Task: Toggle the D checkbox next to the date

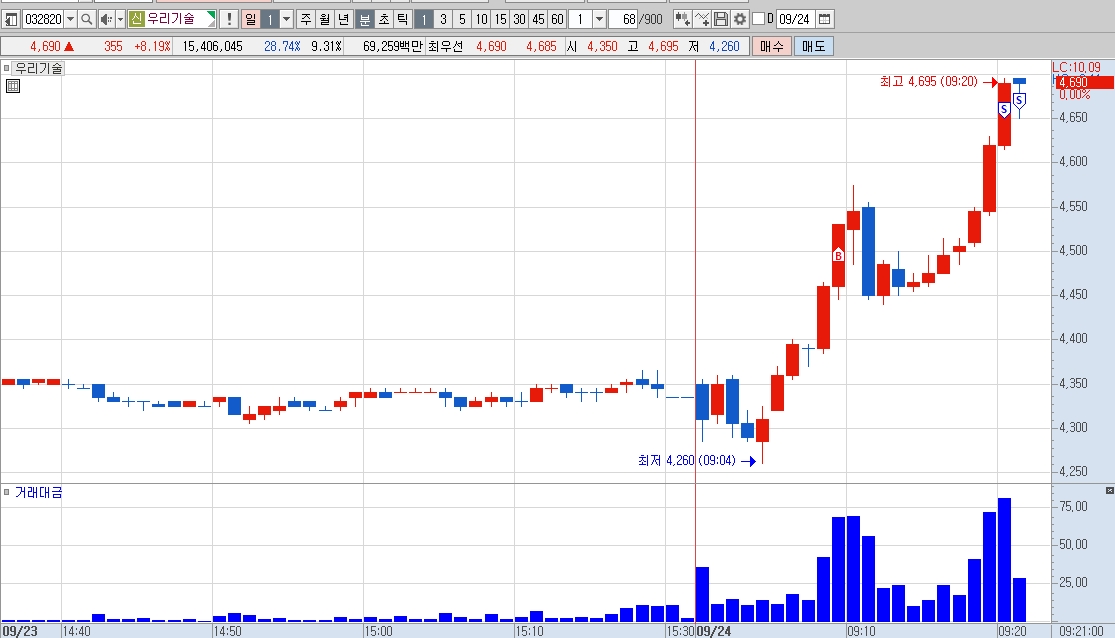Action: [x=758, y=18]
